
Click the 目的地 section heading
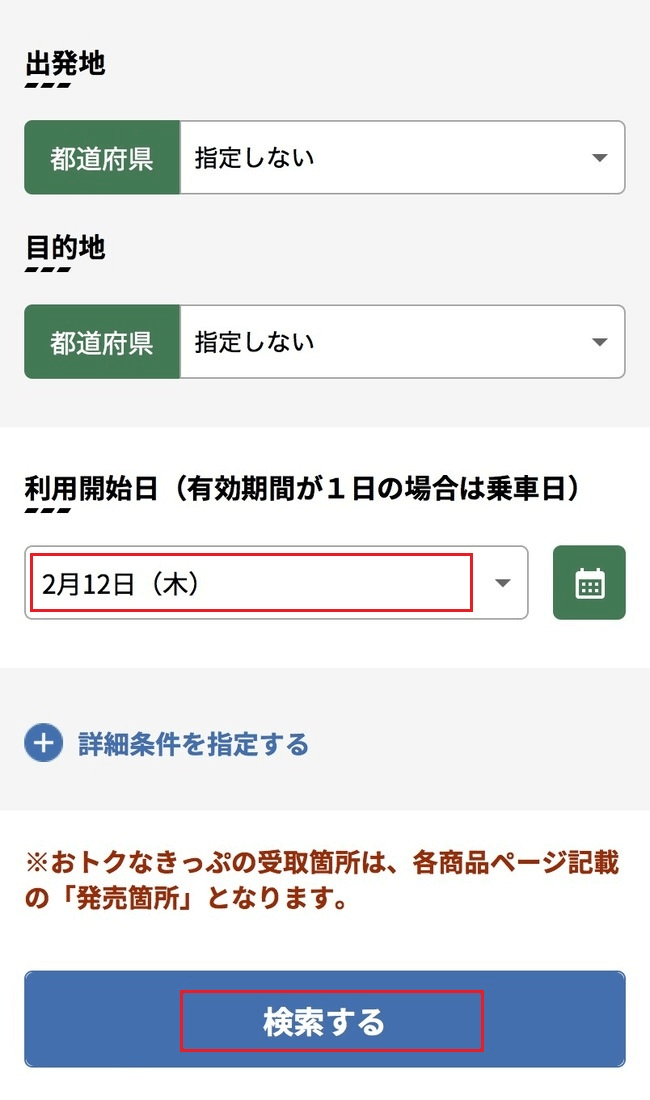click(x=65, y=248)
